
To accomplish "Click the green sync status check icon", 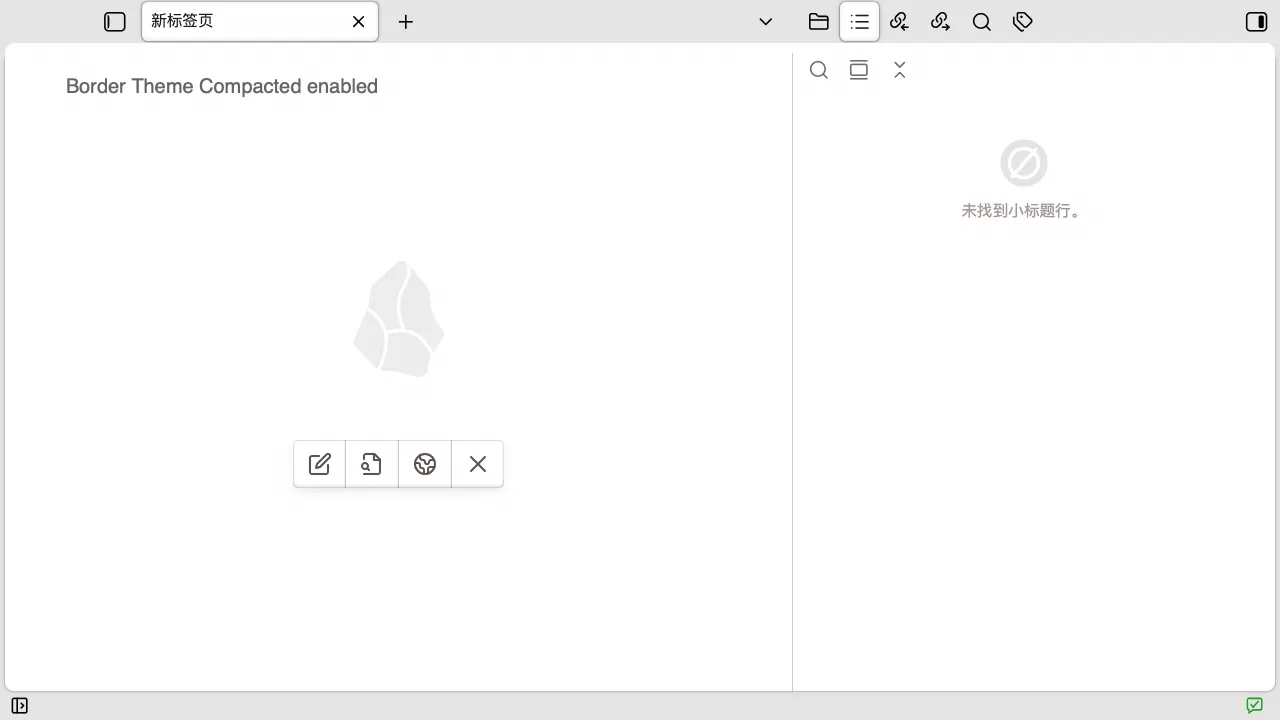I will tap(1255, 706).
